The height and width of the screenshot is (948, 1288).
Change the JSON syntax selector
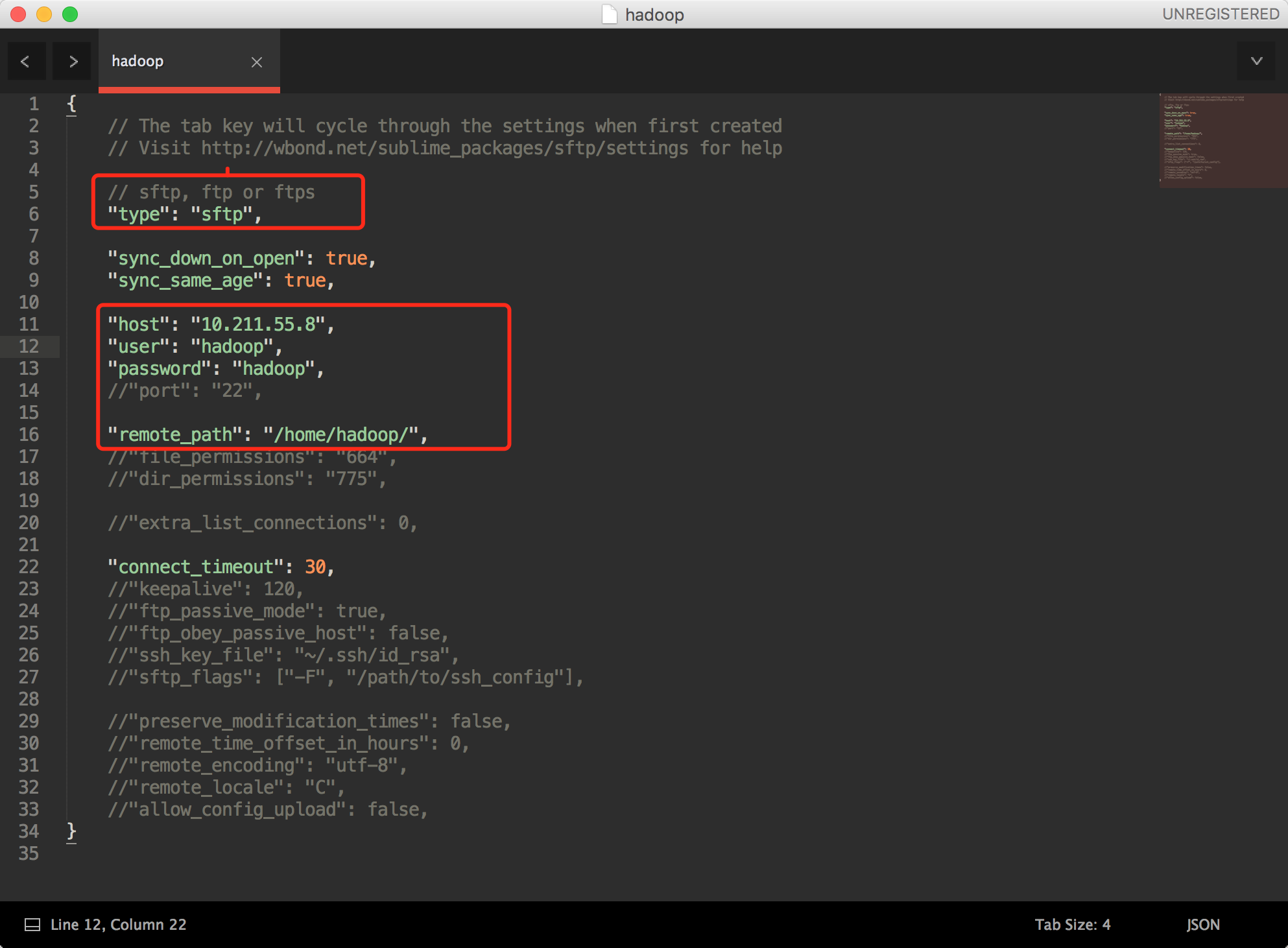[1203, 925]
